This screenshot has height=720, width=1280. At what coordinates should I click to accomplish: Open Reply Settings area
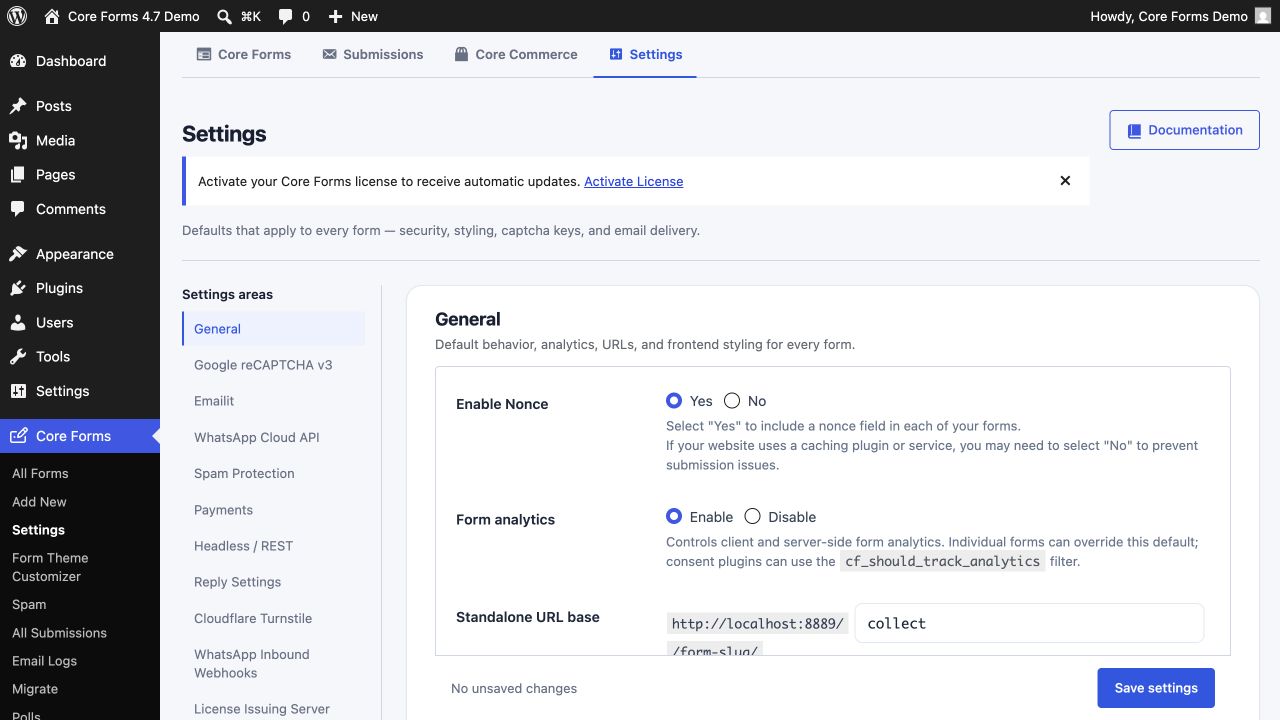pos(274,581)
